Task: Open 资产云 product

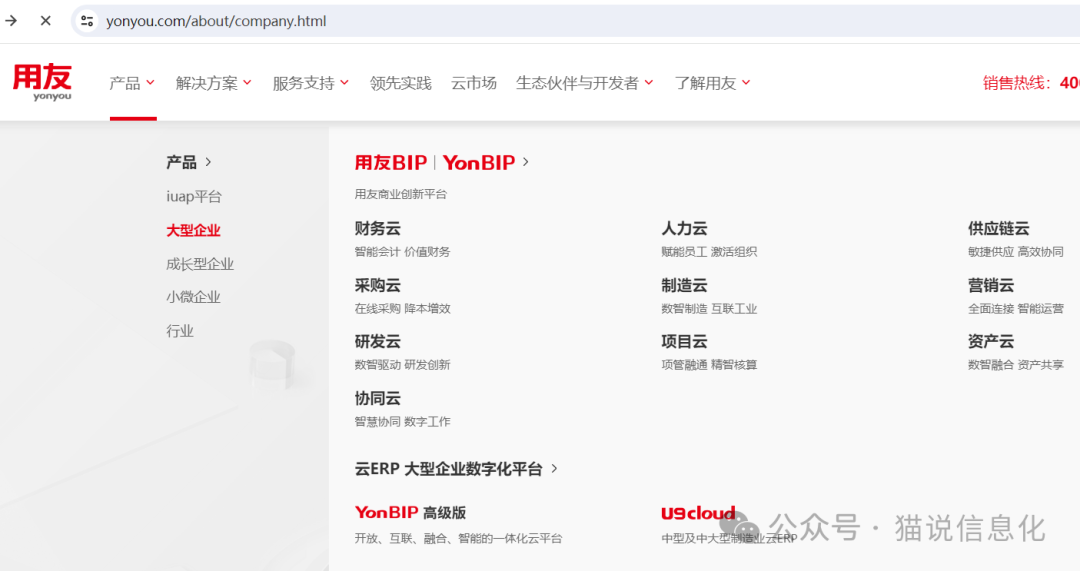Action: tap(990, 342)
